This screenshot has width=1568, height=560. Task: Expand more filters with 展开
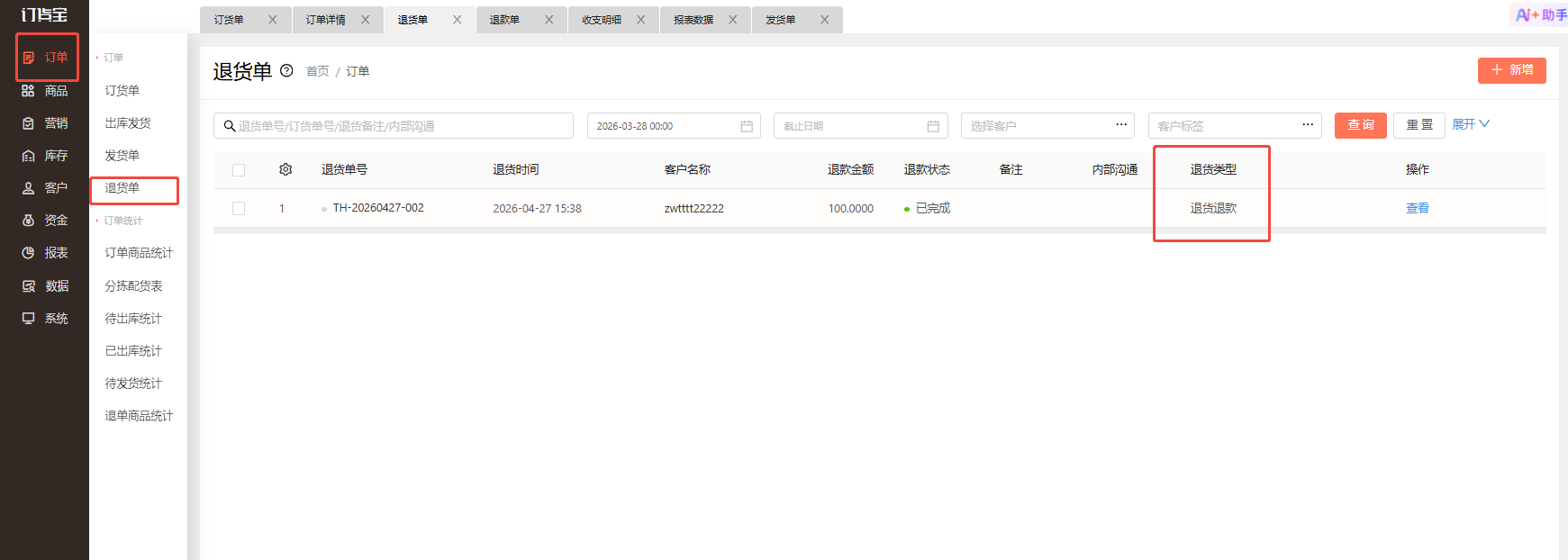pos(1471,124)
